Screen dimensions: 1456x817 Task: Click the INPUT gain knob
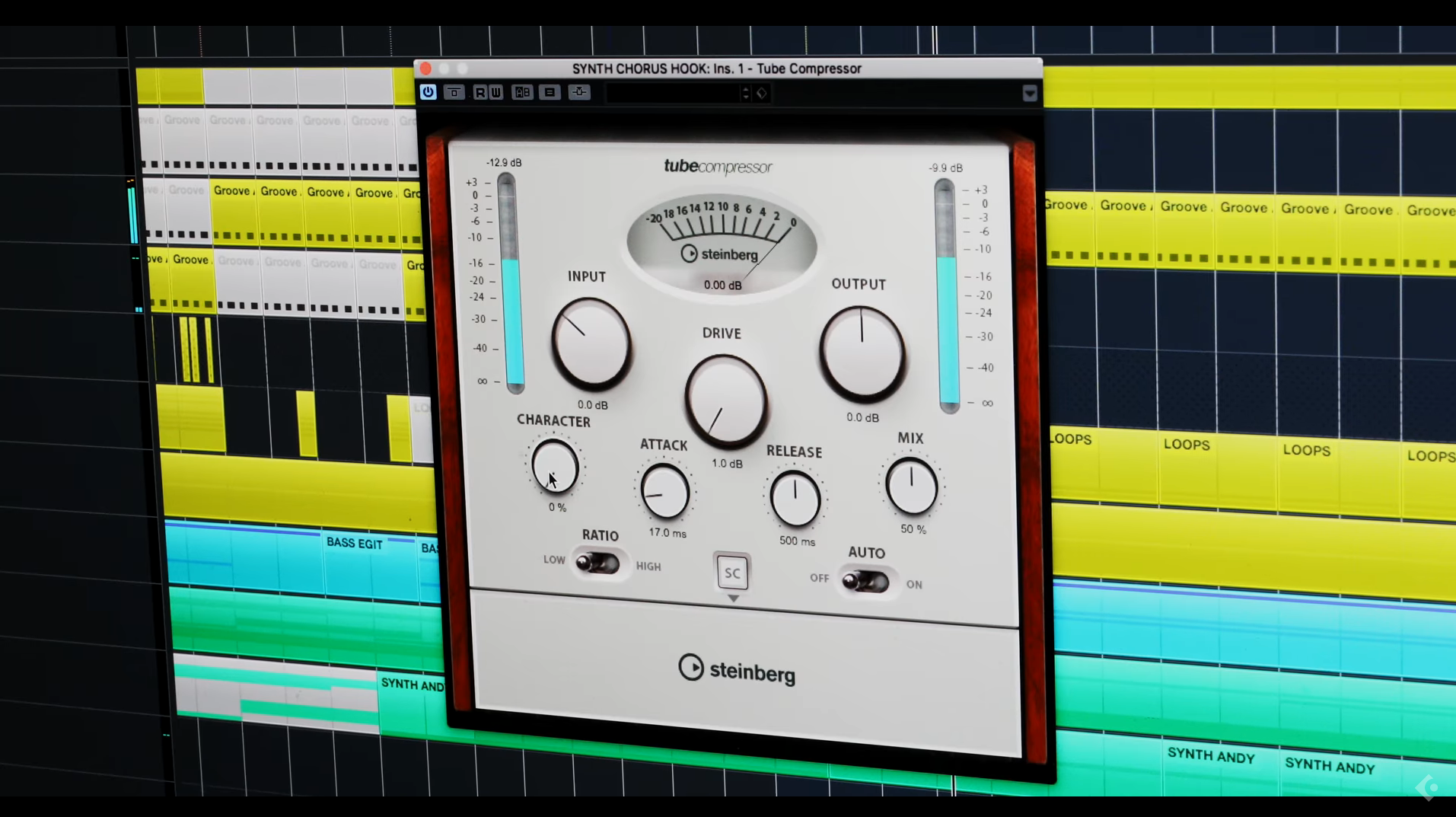pos(591,343)
